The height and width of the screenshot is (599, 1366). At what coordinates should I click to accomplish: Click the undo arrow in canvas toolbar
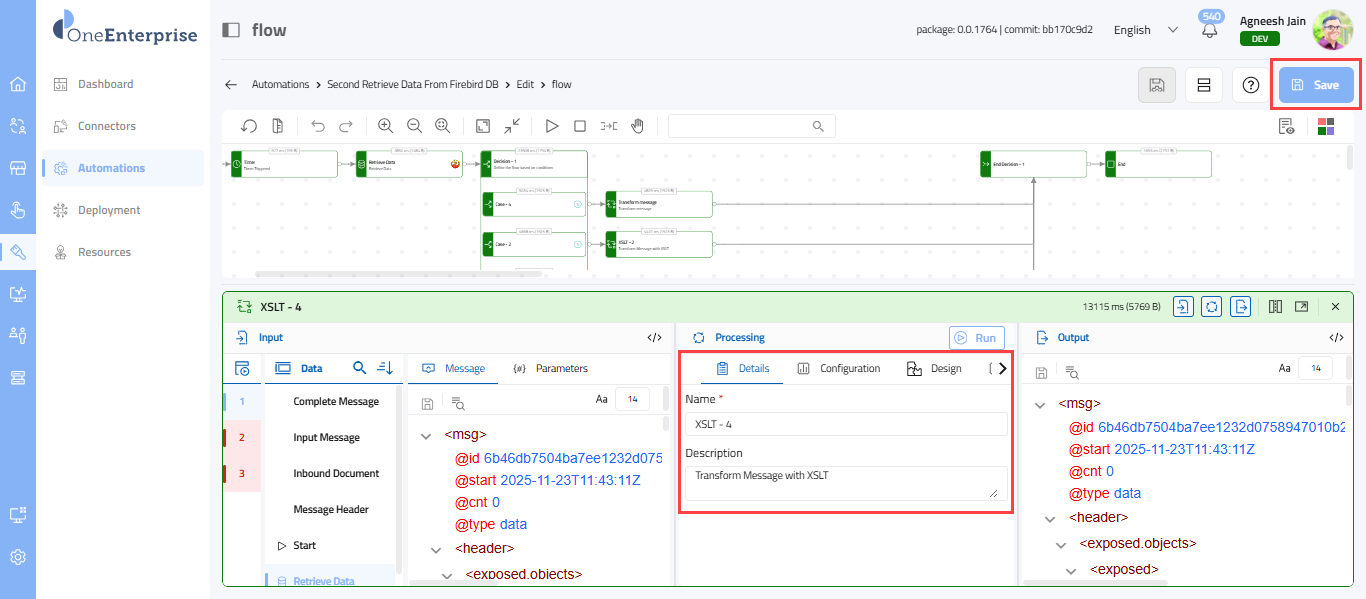click(x=318, y=126)
